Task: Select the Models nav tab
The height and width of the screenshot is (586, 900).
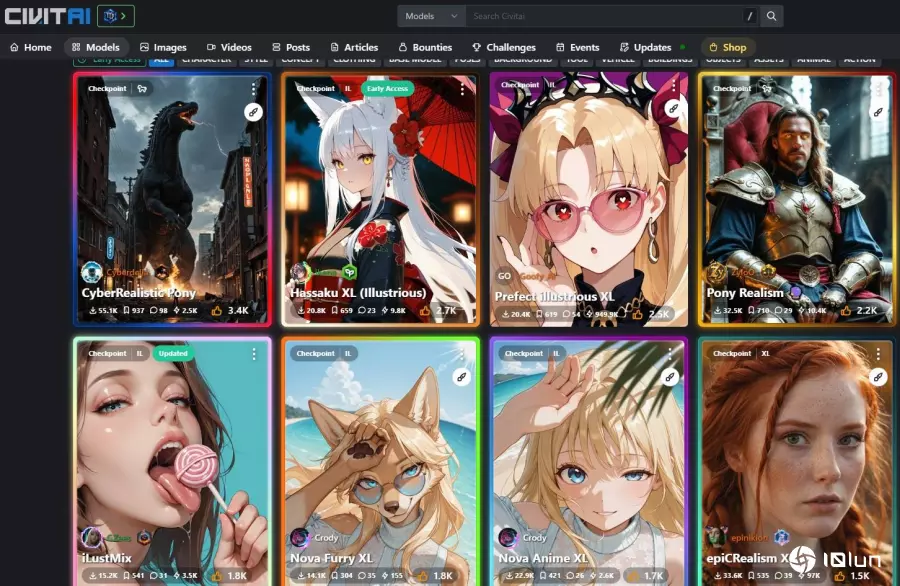Action: click(x=96, y=47)
